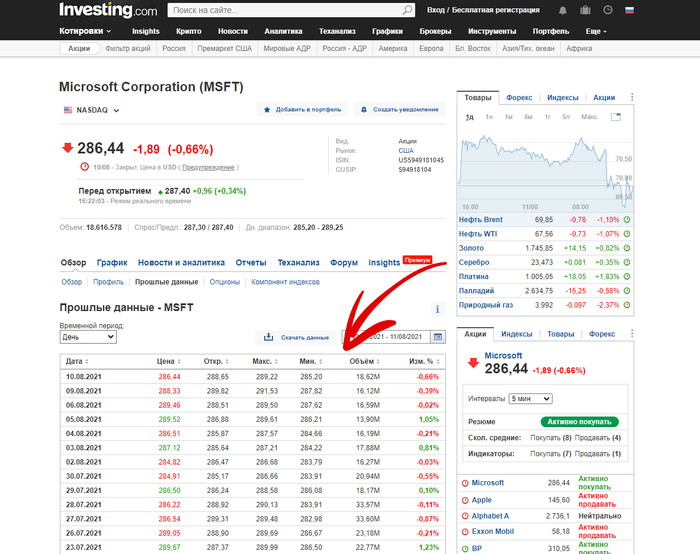The width and height of the screenshot is (700, 554).
Task: Click Добавить в портфель button
Action: pyautogui.click(x=303, y=110)
